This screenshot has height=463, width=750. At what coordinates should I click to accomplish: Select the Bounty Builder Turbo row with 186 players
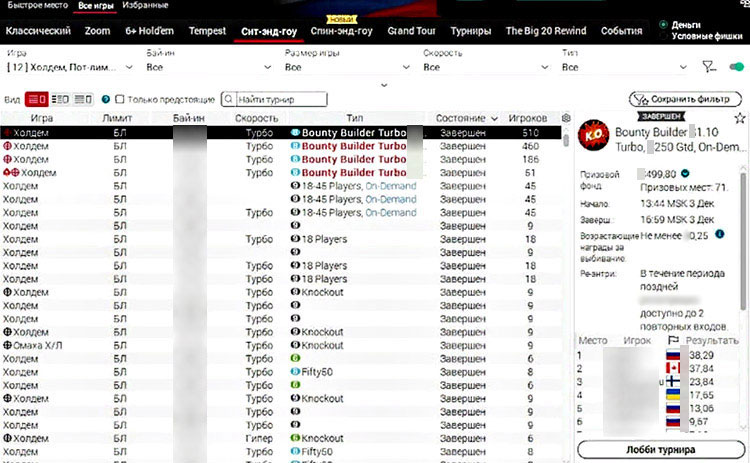[281, 160]
